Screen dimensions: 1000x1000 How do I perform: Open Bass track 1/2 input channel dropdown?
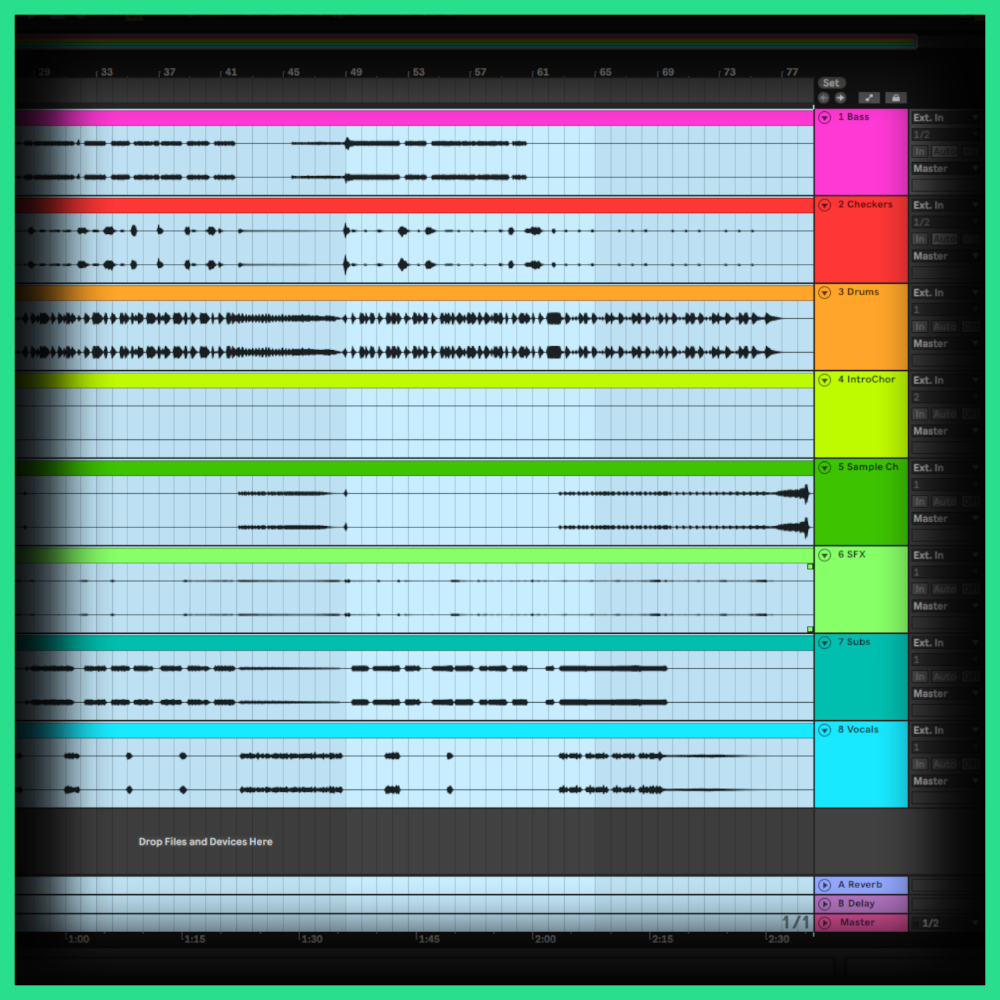coord(945,135)
